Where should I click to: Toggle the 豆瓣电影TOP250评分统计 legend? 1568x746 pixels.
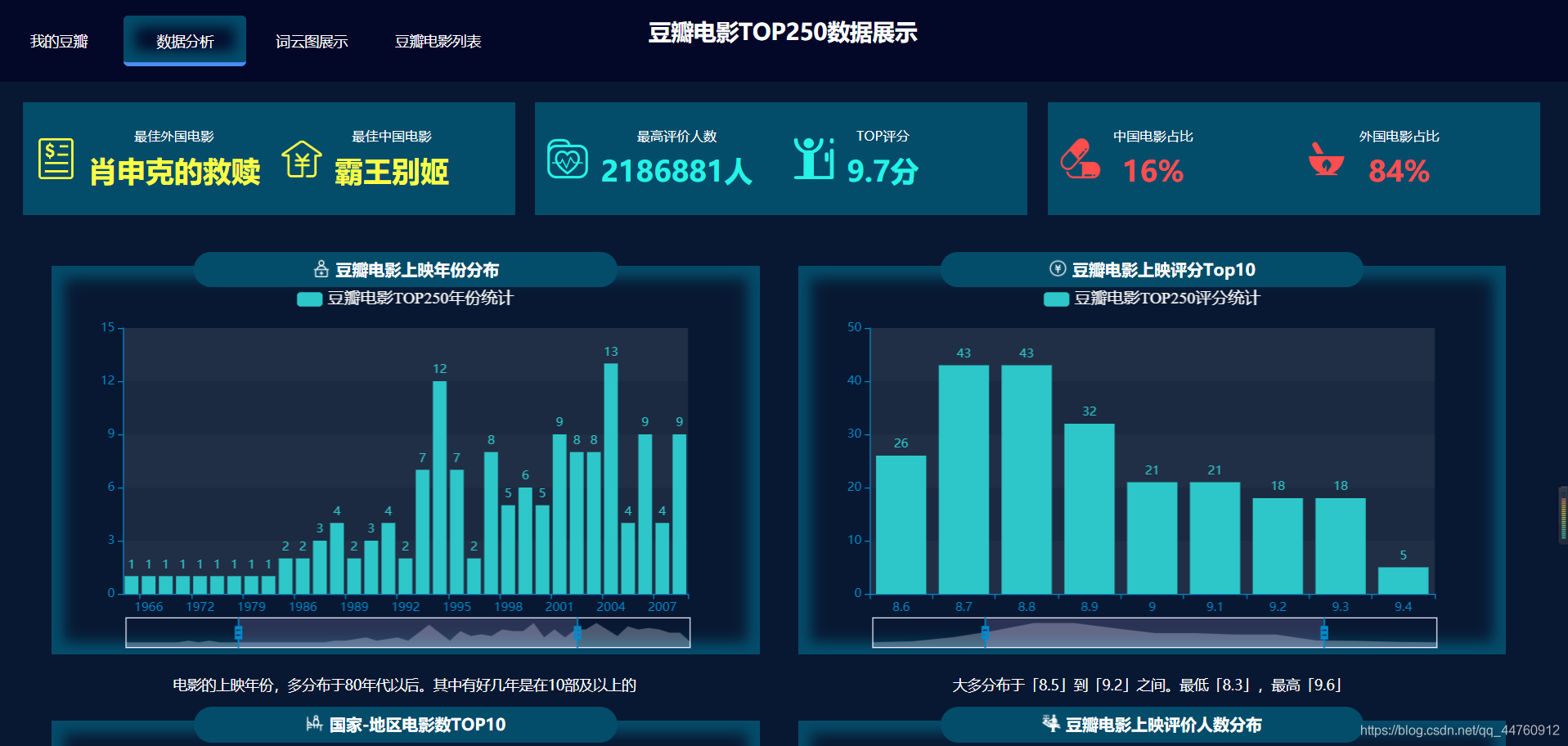point(1151,299)
